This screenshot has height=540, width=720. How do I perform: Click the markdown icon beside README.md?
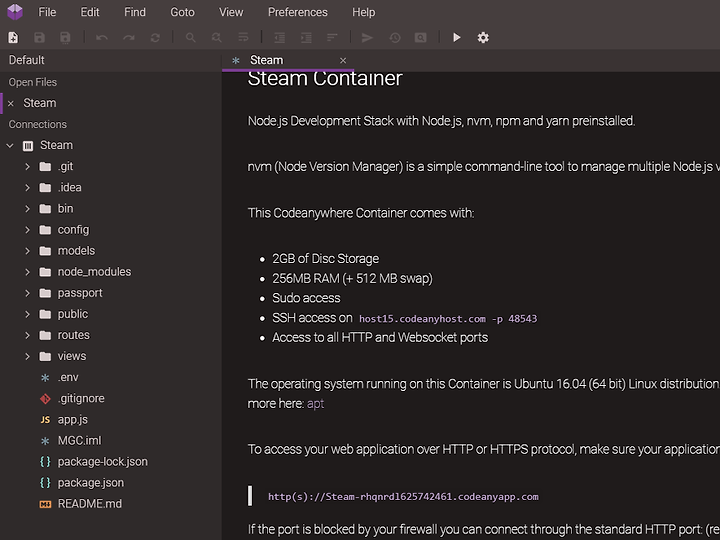click(x=45, y=504)
